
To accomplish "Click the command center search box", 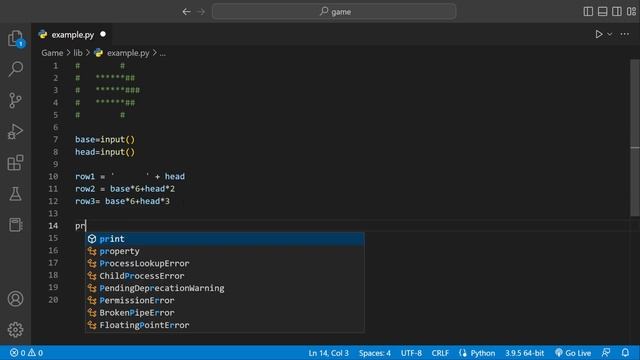I will [x=334, y=11].
